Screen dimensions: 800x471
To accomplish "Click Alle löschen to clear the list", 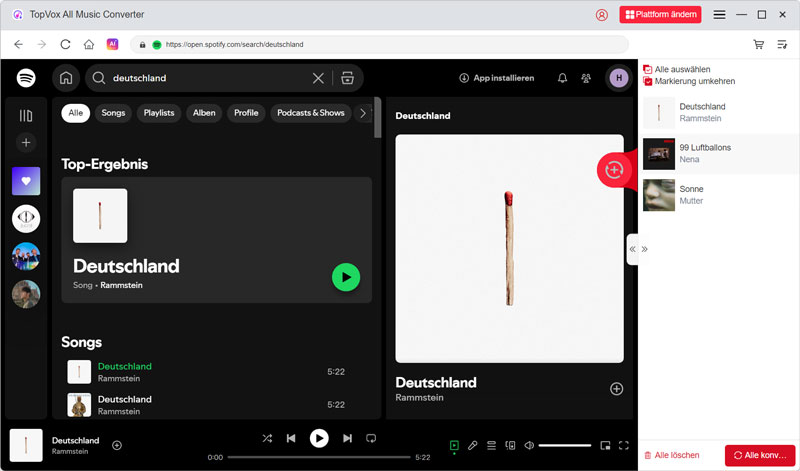I will (672, 455).
